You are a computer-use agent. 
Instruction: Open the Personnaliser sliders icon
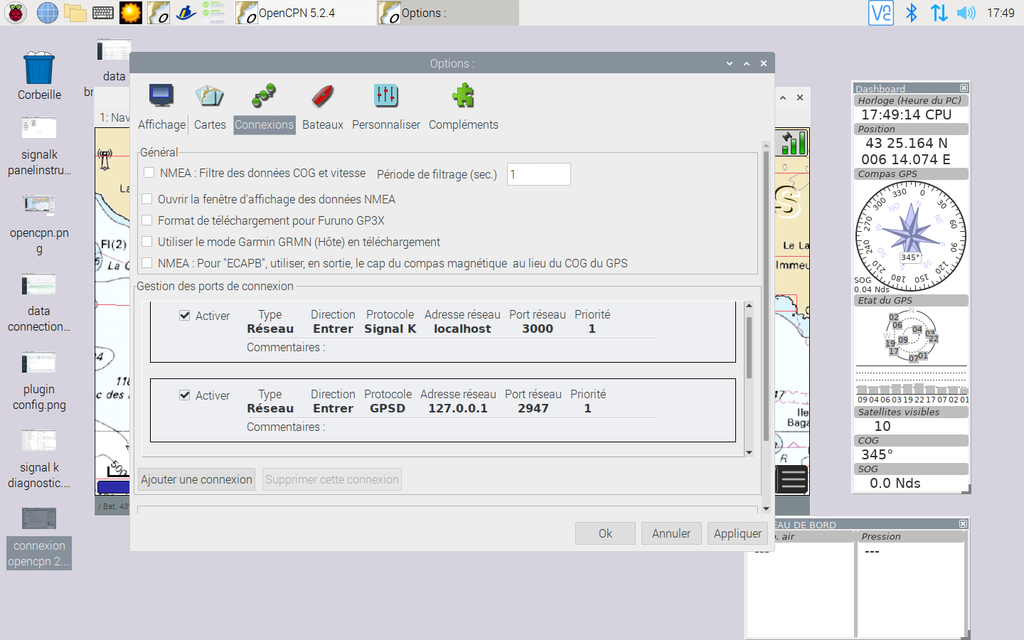click(386, 96)
